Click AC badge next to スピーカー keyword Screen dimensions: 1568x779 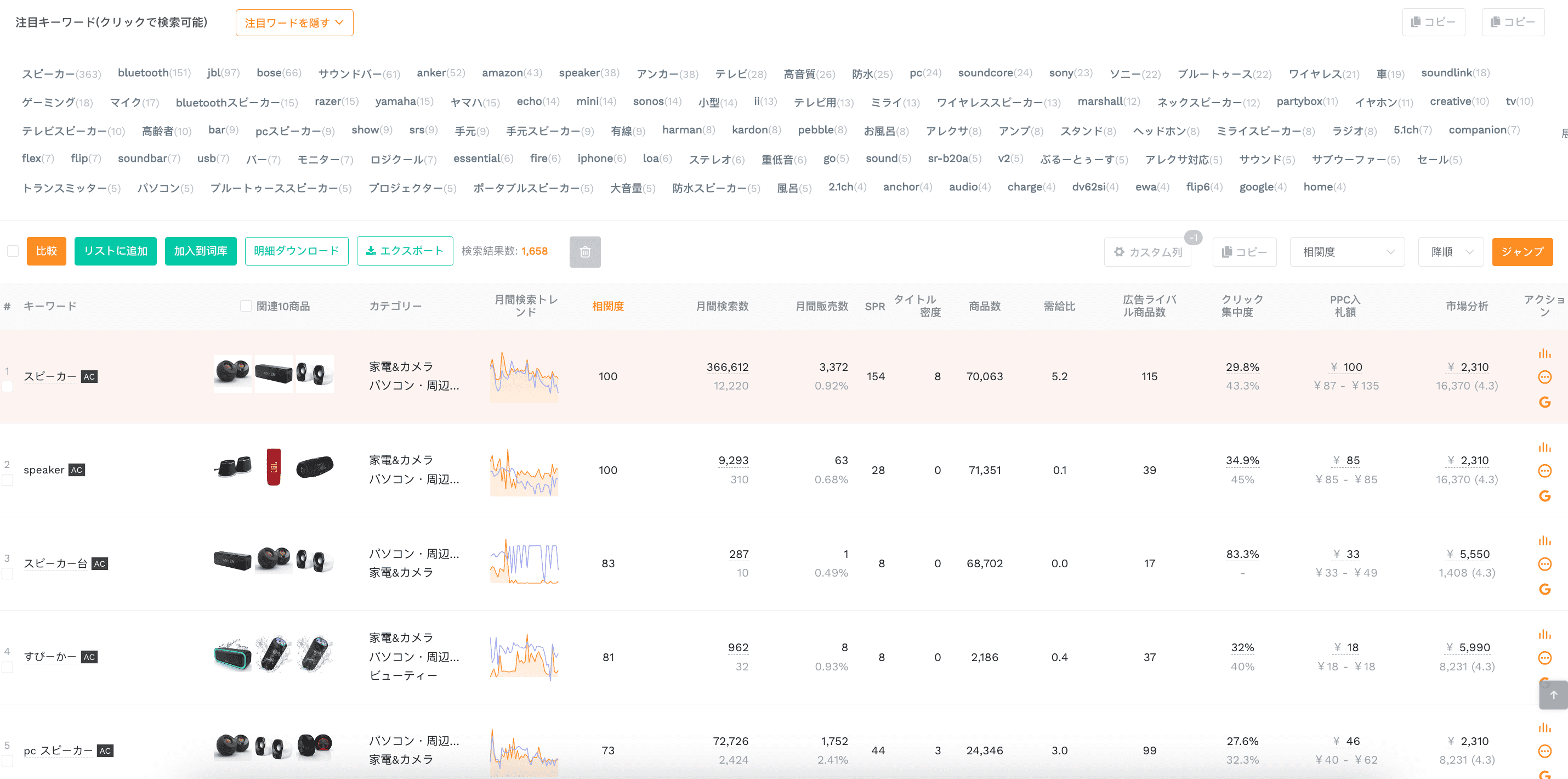89,376
